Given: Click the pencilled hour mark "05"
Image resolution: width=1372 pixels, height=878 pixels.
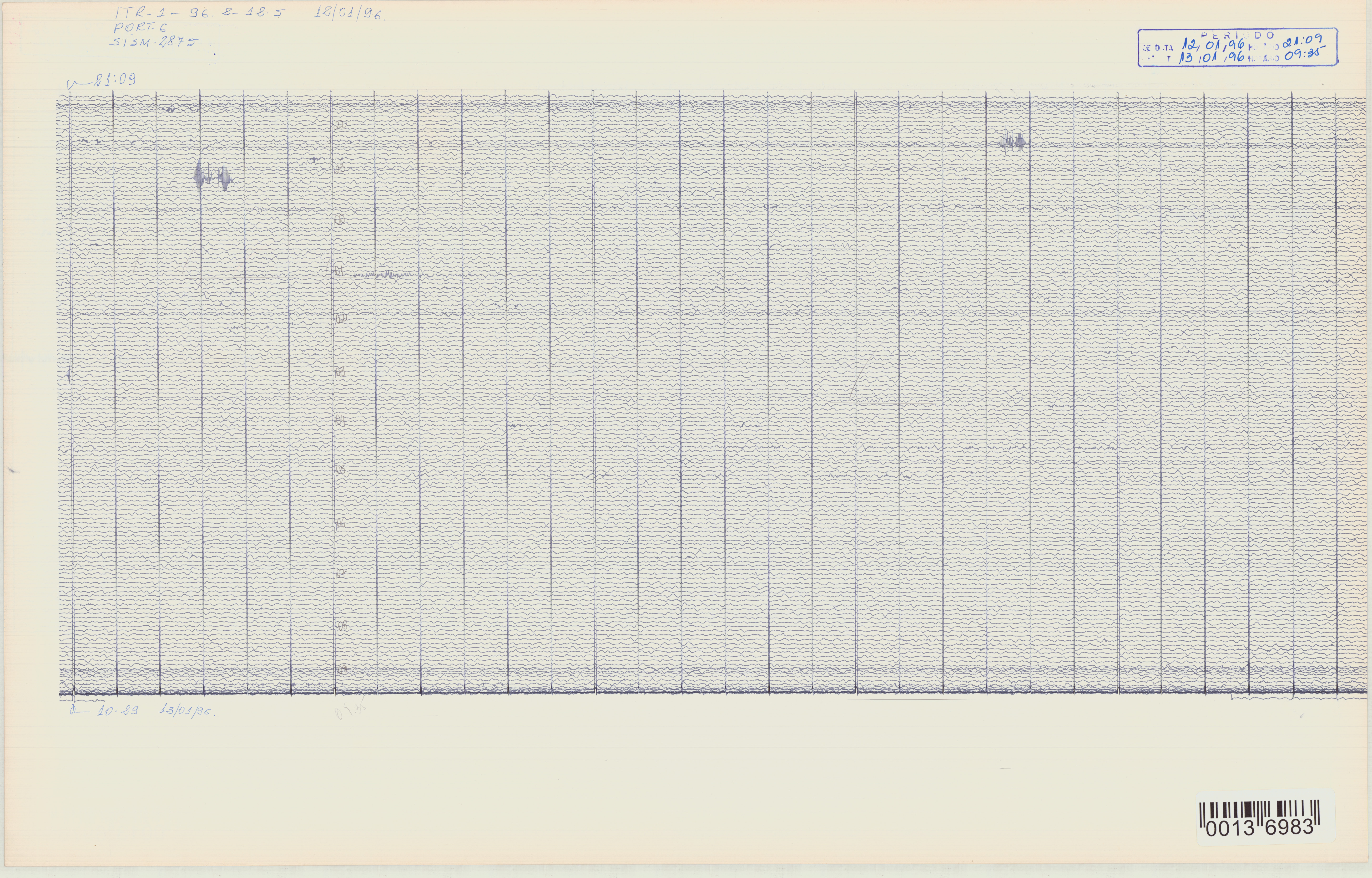Looking at the screenshot, I should [341, 470].
